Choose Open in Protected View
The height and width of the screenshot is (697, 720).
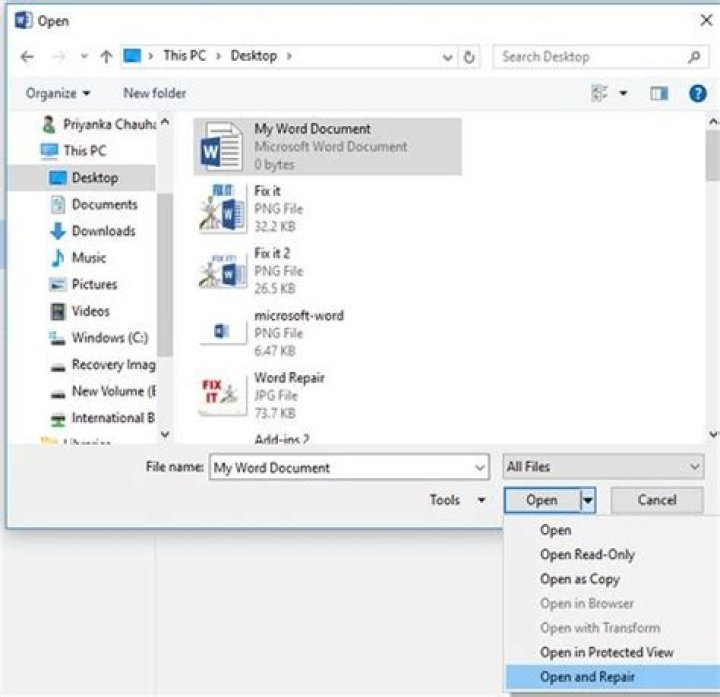pyautogui.click(x=607, y=652)
